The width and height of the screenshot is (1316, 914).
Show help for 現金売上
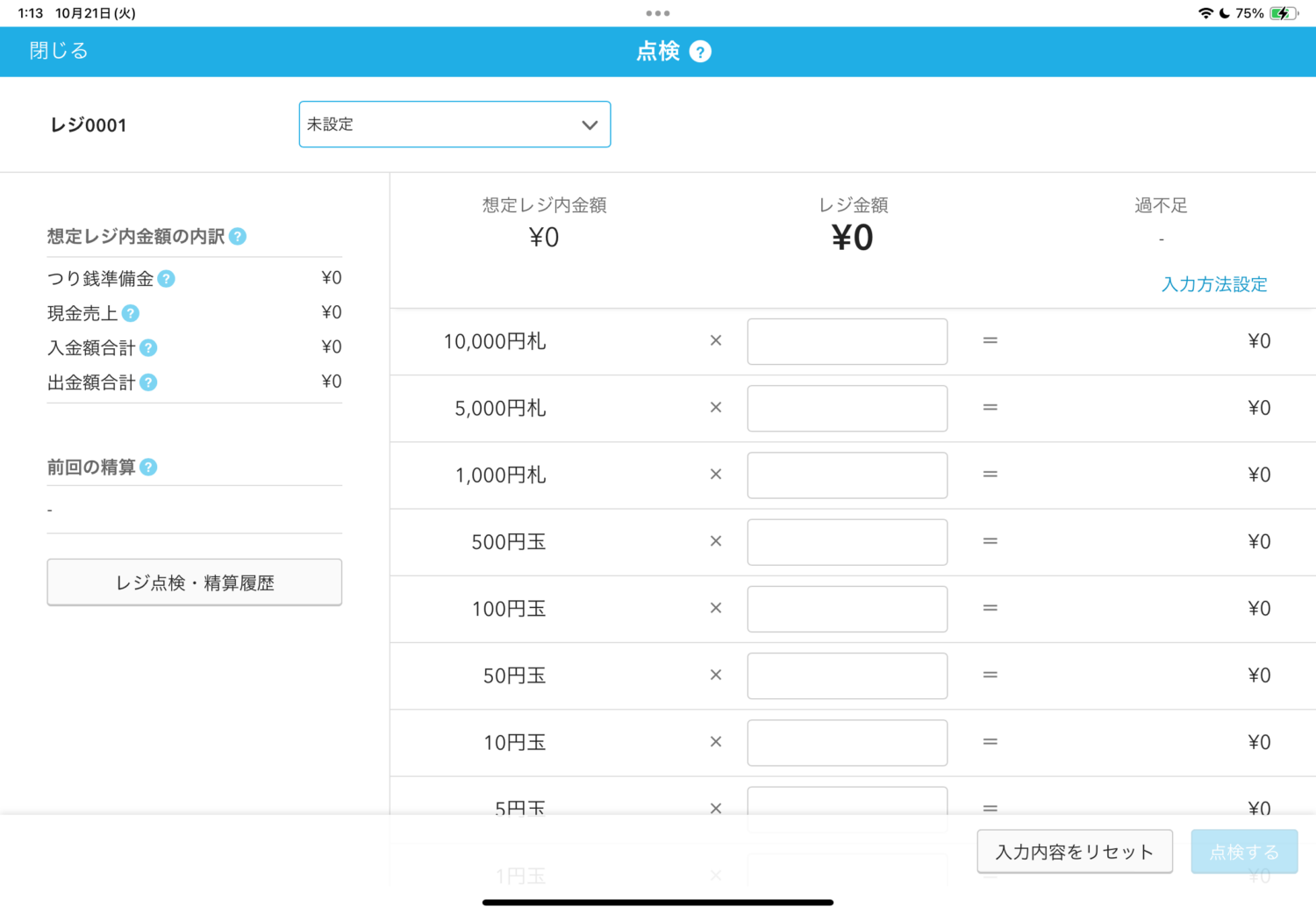pyautogui.click(x=131, y=313)
